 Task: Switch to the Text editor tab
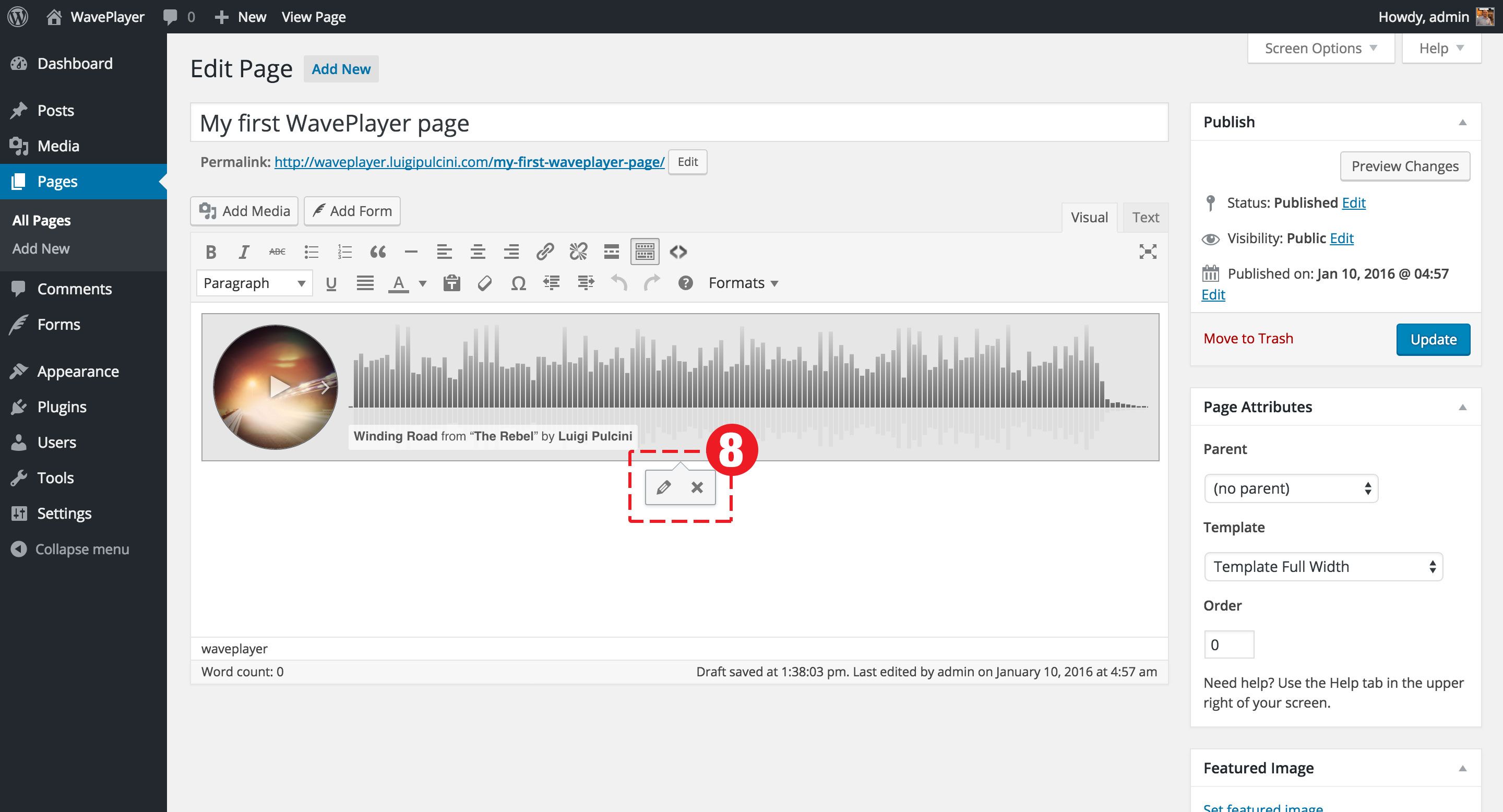tap(1145, 218)
